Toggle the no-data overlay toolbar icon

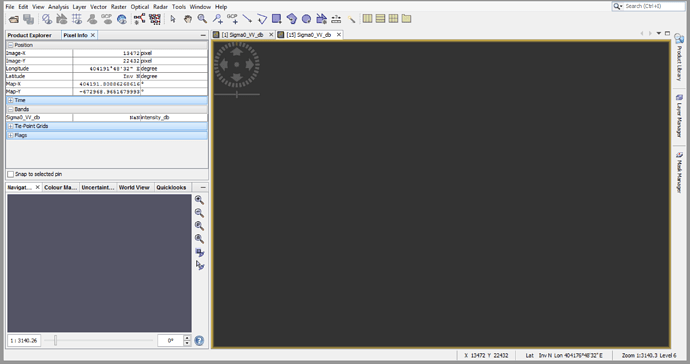(47, 19)
